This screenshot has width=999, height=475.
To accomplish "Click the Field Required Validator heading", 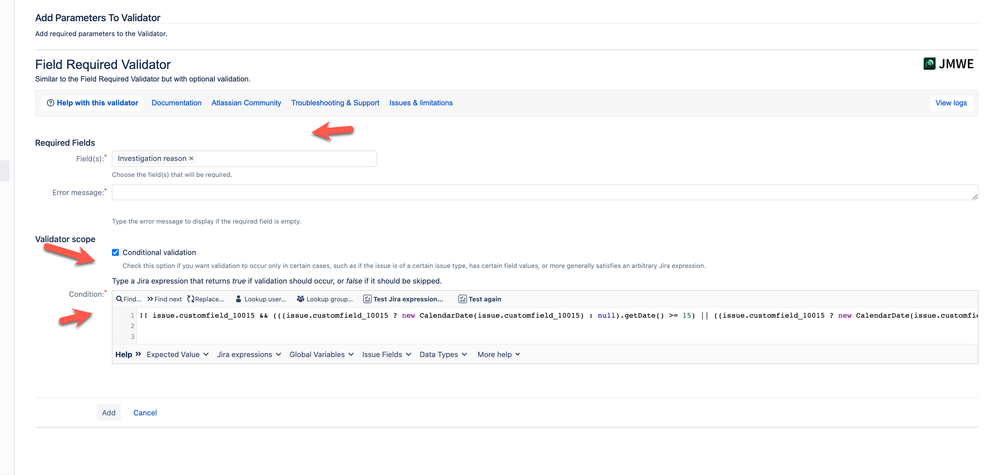I will coord(103,64).
